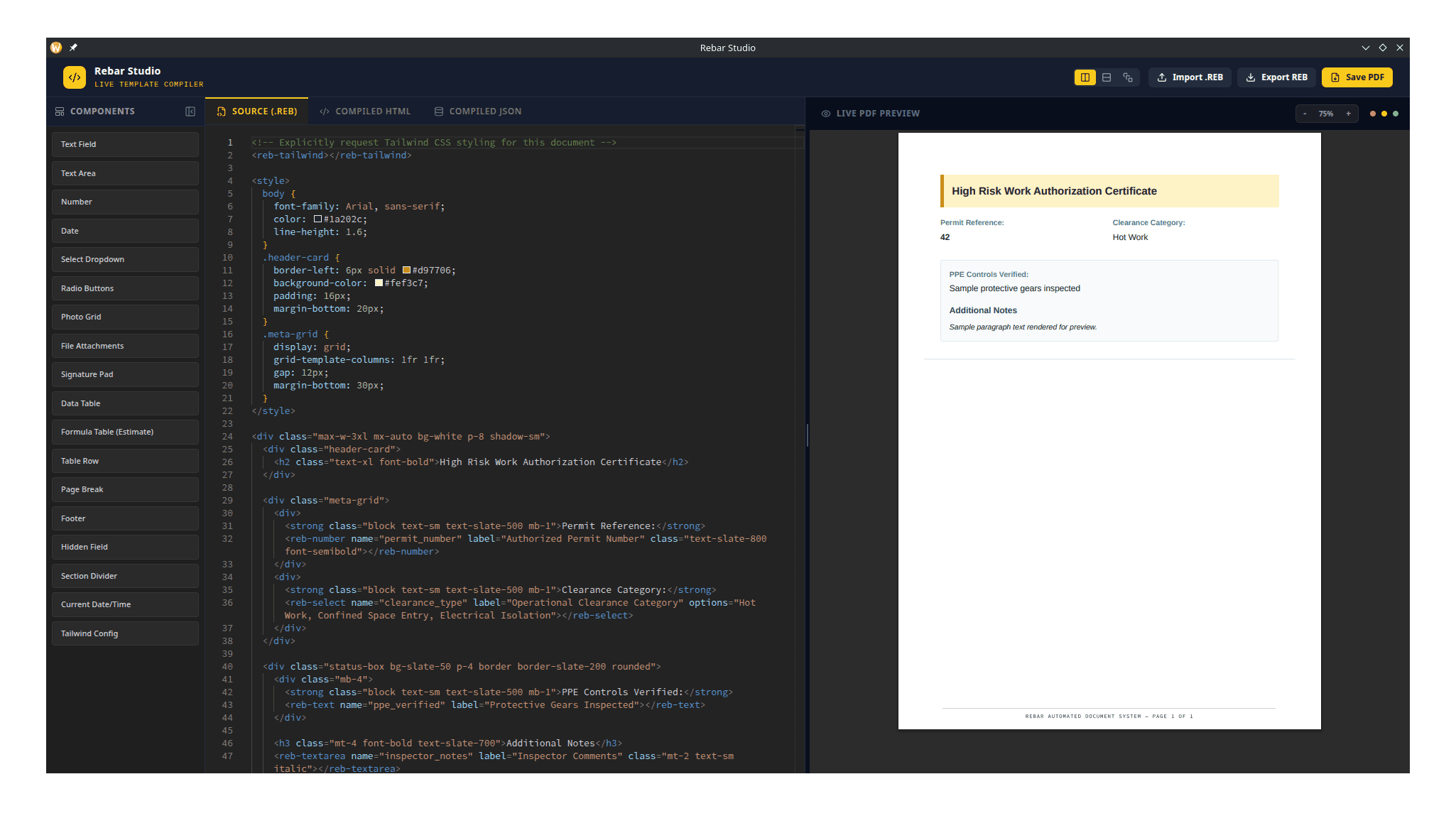Click the editor minimap scrollbar at top
This screenshot has width=1456, height=828.
point(800,130)
